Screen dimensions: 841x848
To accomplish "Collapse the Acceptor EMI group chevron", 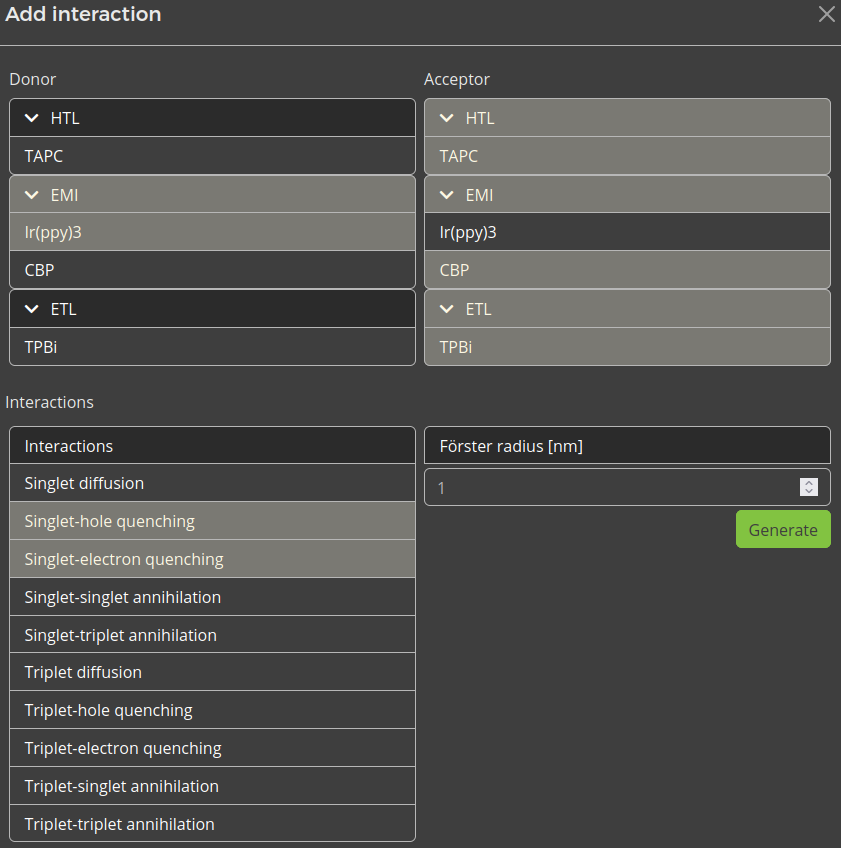I will tap(447, 195).
